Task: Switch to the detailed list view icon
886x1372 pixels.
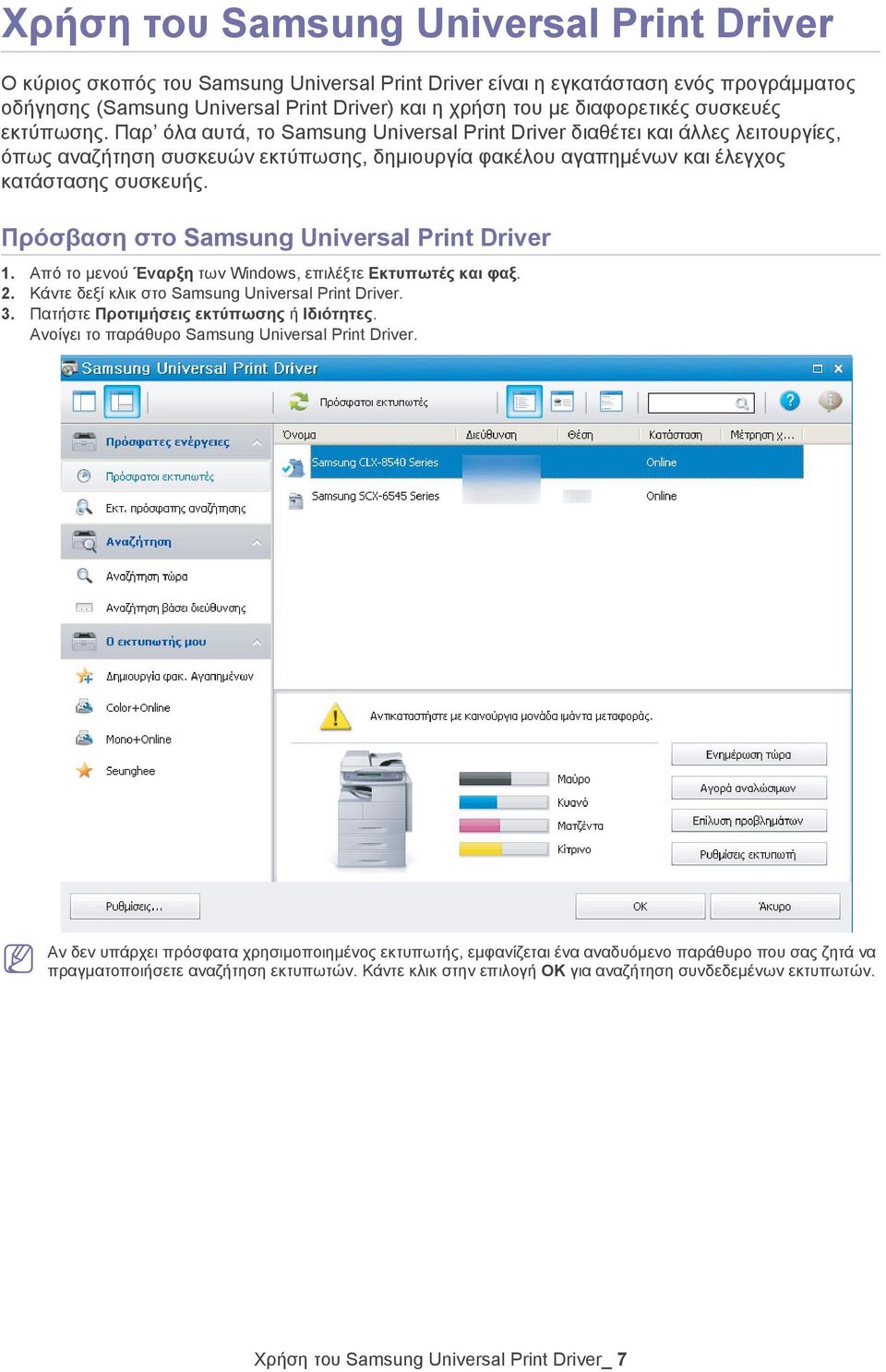Action: click(x=523, y=402)
